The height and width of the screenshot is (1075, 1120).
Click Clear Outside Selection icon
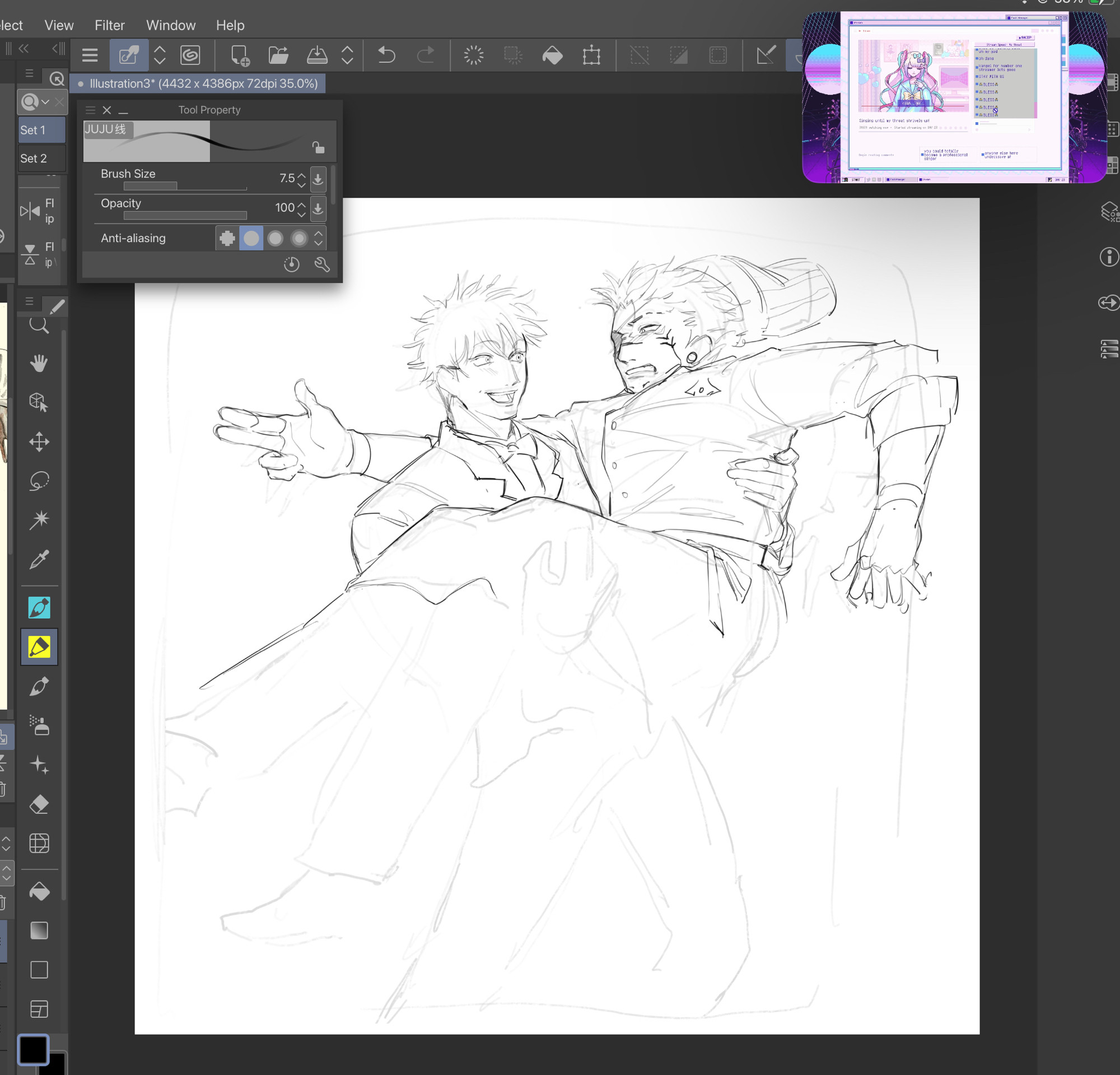point(513,55)
